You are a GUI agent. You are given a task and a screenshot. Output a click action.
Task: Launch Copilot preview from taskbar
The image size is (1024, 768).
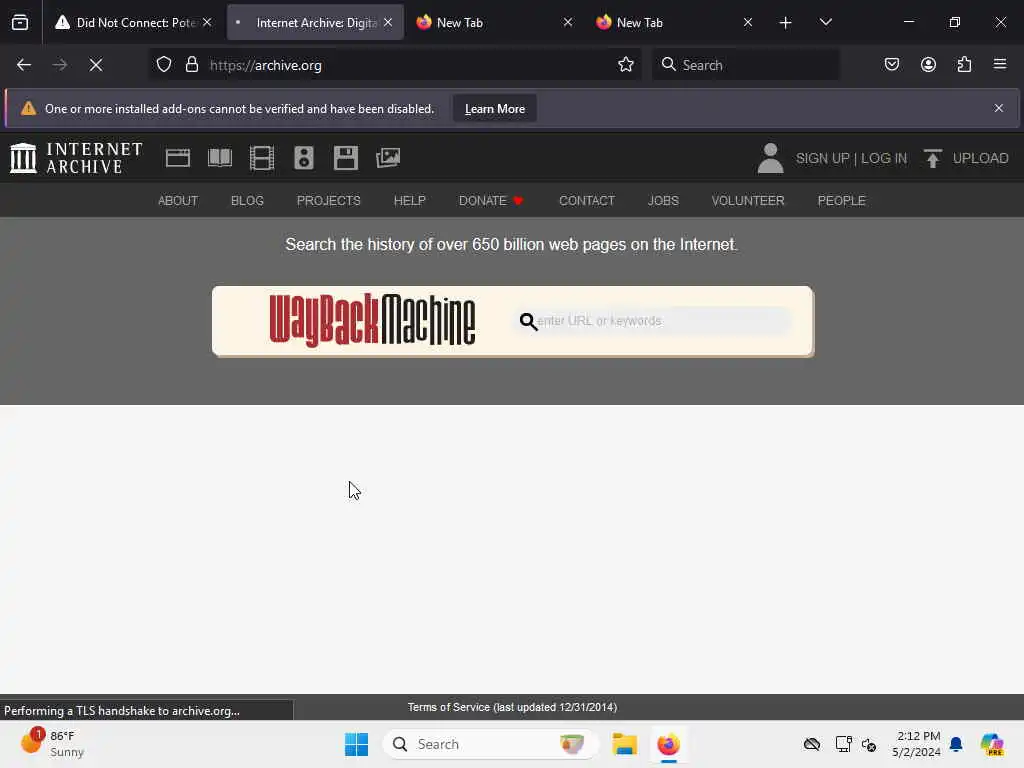tap(991, 744)
